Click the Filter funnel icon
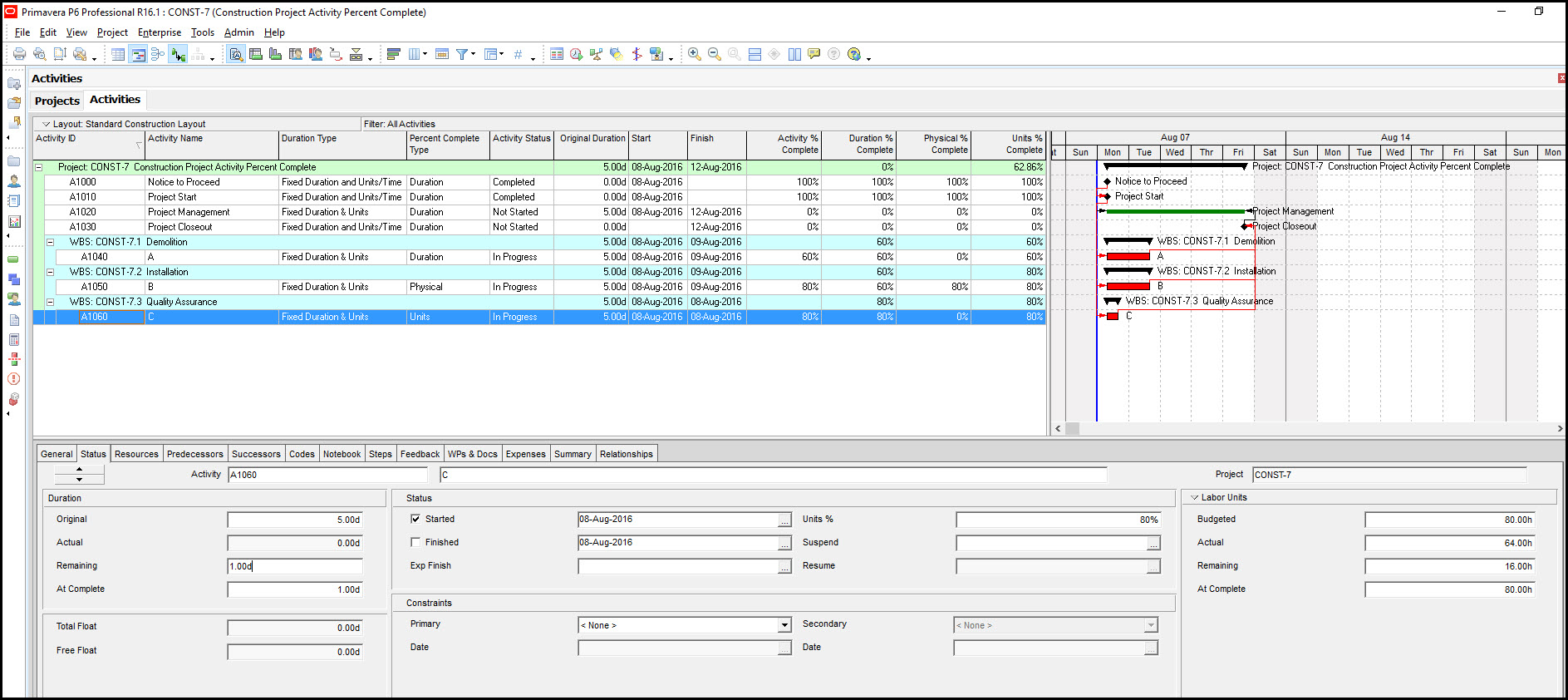 pyautogui.click(x=462, y=54)
